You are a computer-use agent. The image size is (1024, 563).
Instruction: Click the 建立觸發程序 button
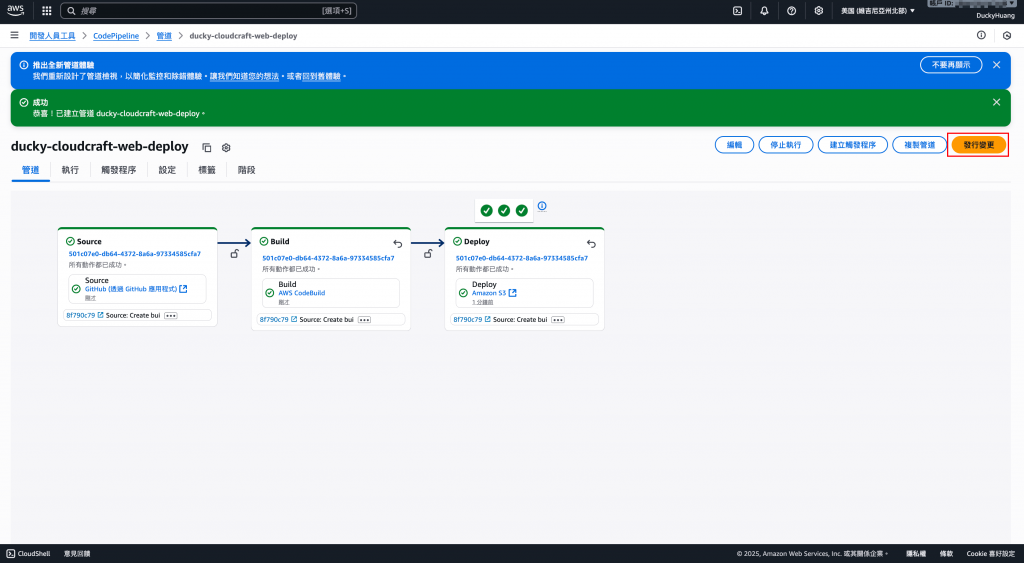click(x=852, y=145)
